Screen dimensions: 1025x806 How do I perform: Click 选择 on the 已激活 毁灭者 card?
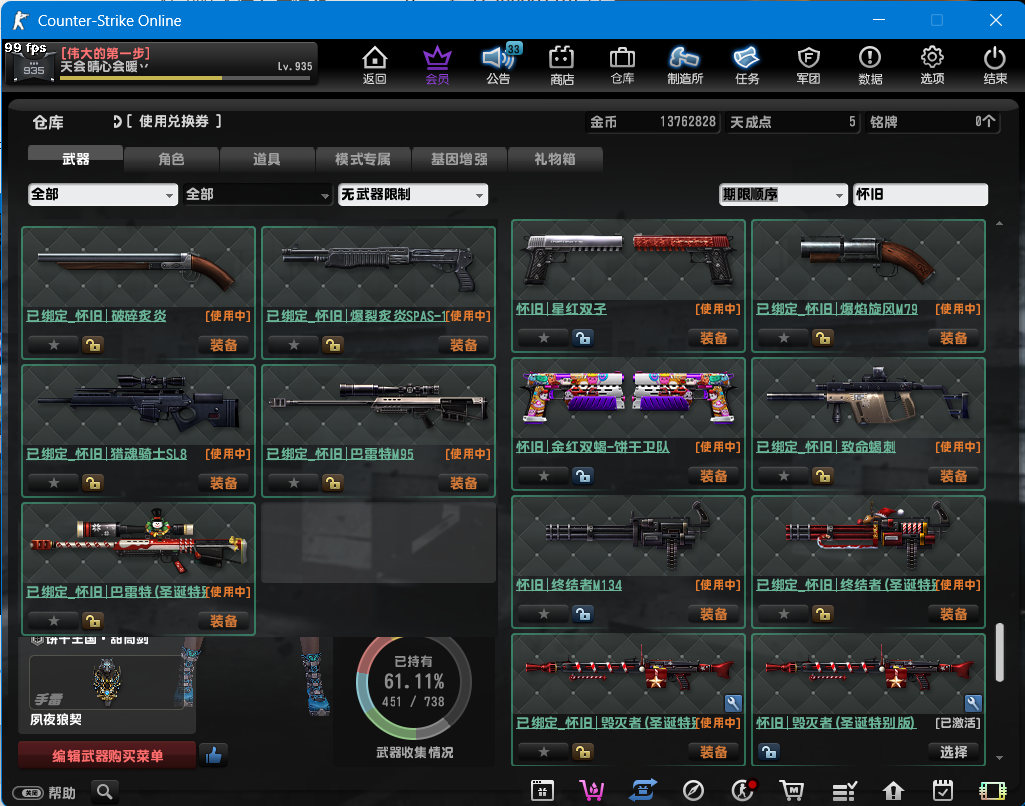[x=953, y=752]
